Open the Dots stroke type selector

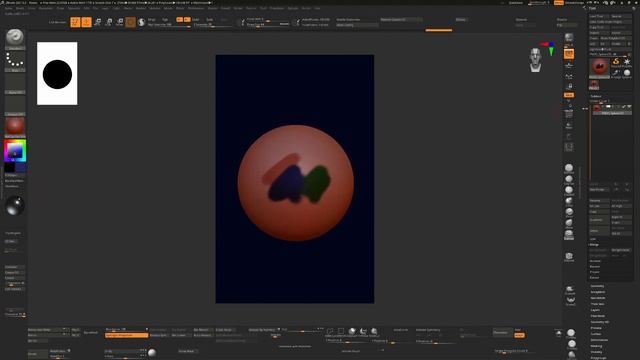tap(15, 61)
